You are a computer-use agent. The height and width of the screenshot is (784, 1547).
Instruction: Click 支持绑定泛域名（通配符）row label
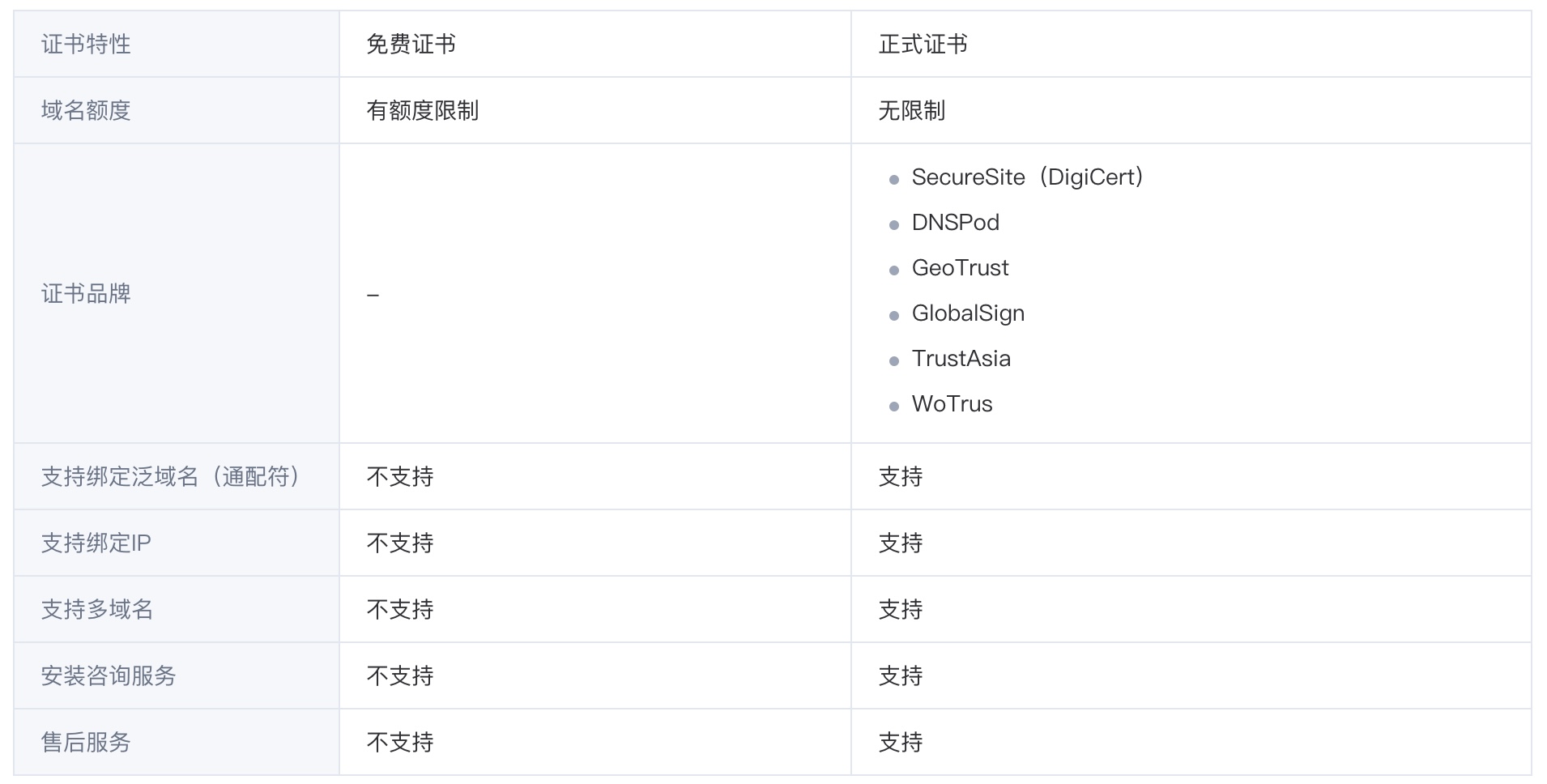tap(171, 476)
